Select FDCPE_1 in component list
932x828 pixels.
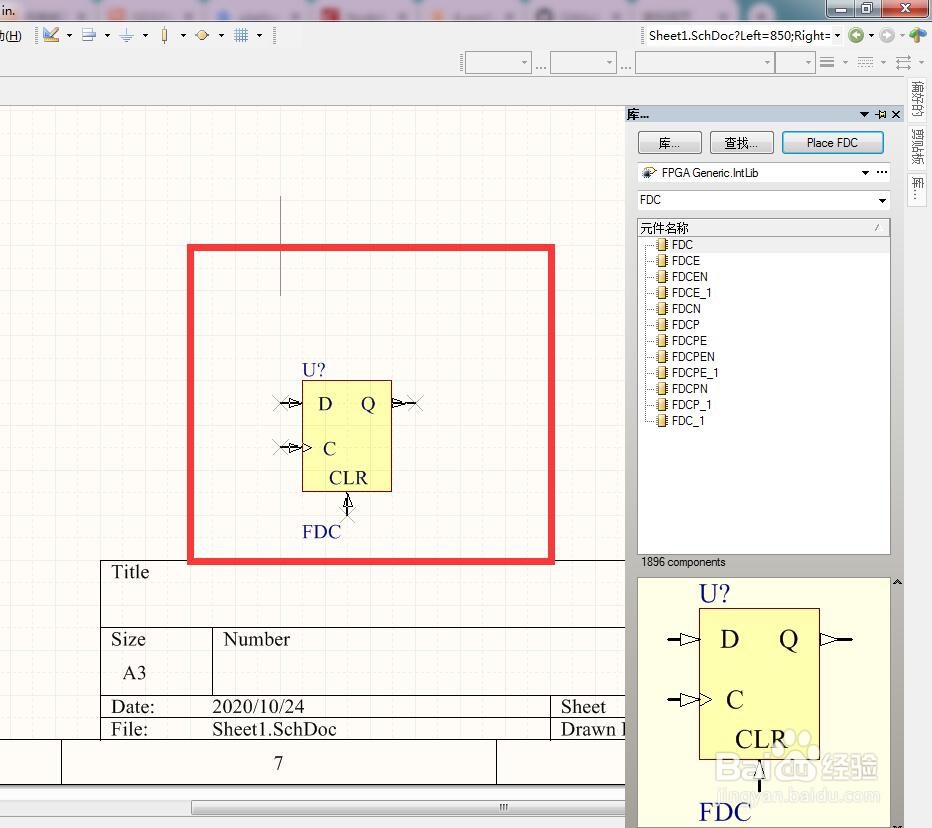[694, 373]
